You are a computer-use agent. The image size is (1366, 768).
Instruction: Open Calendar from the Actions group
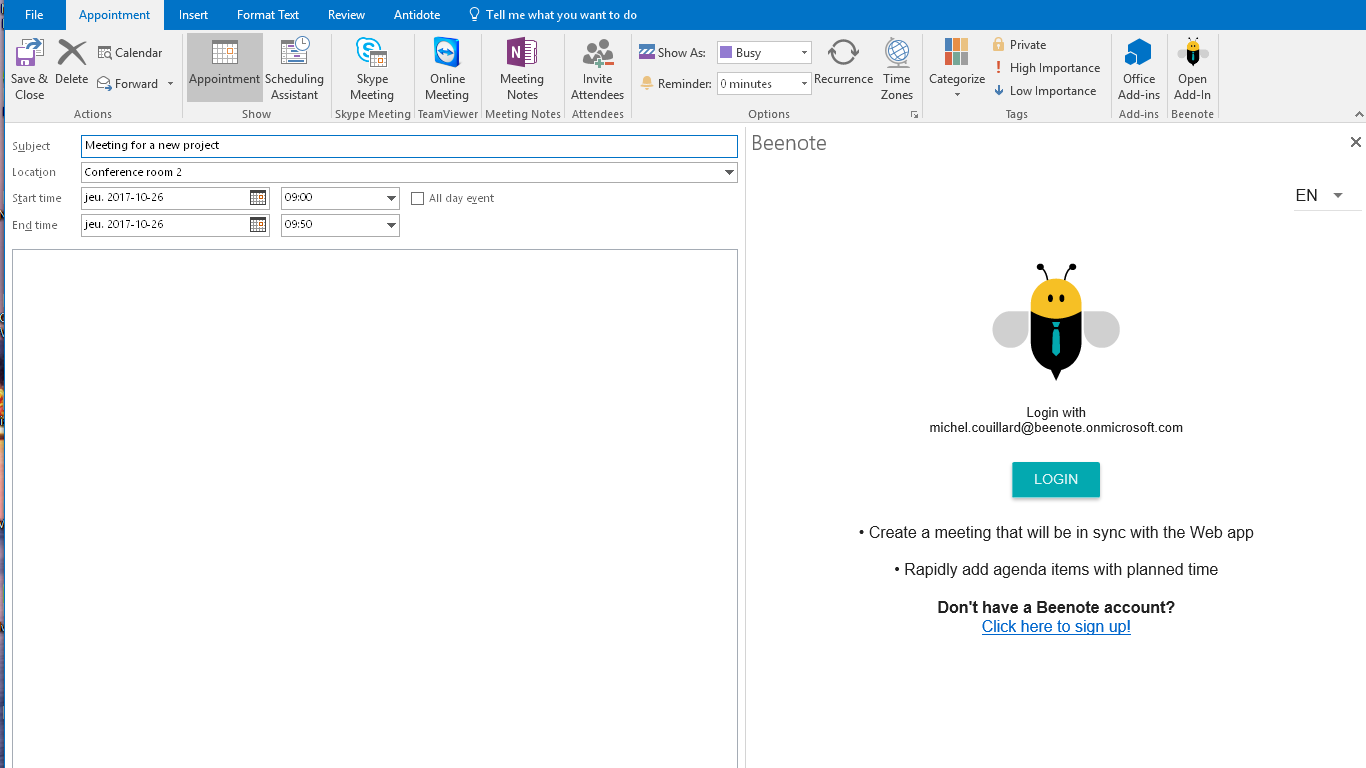(130, 53)
